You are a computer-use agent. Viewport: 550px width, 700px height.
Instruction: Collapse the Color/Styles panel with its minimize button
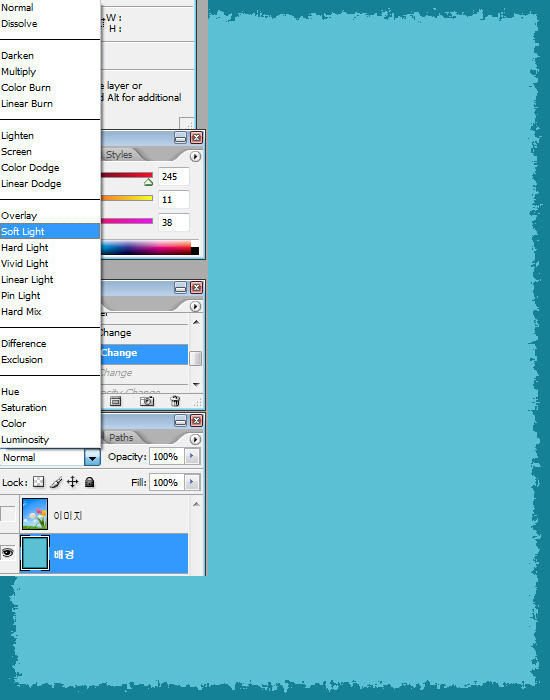[180, 138]
